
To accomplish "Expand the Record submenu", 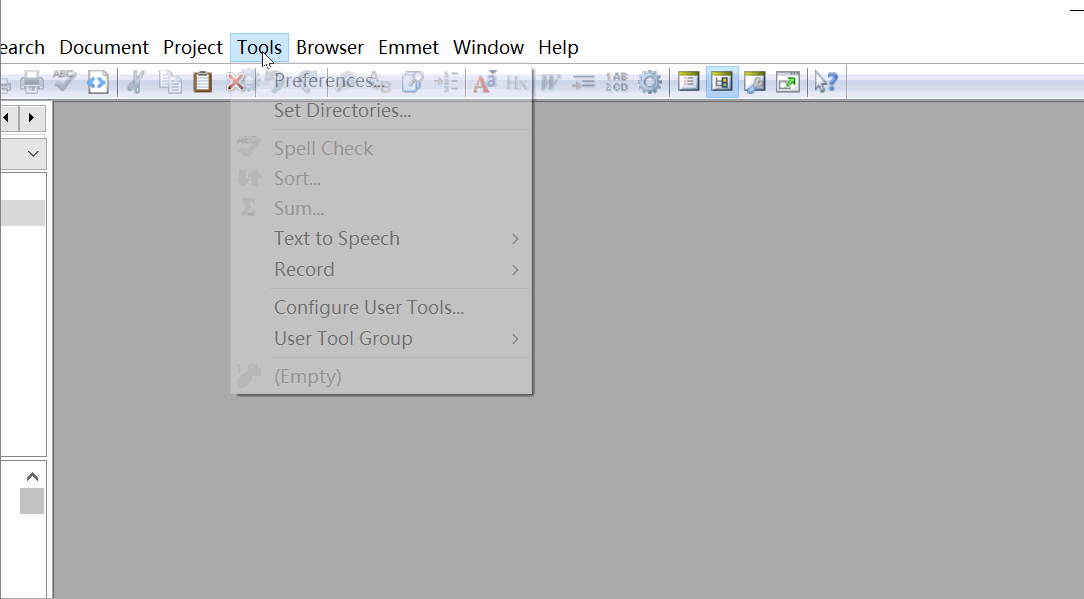I will (x=382, y=269).
